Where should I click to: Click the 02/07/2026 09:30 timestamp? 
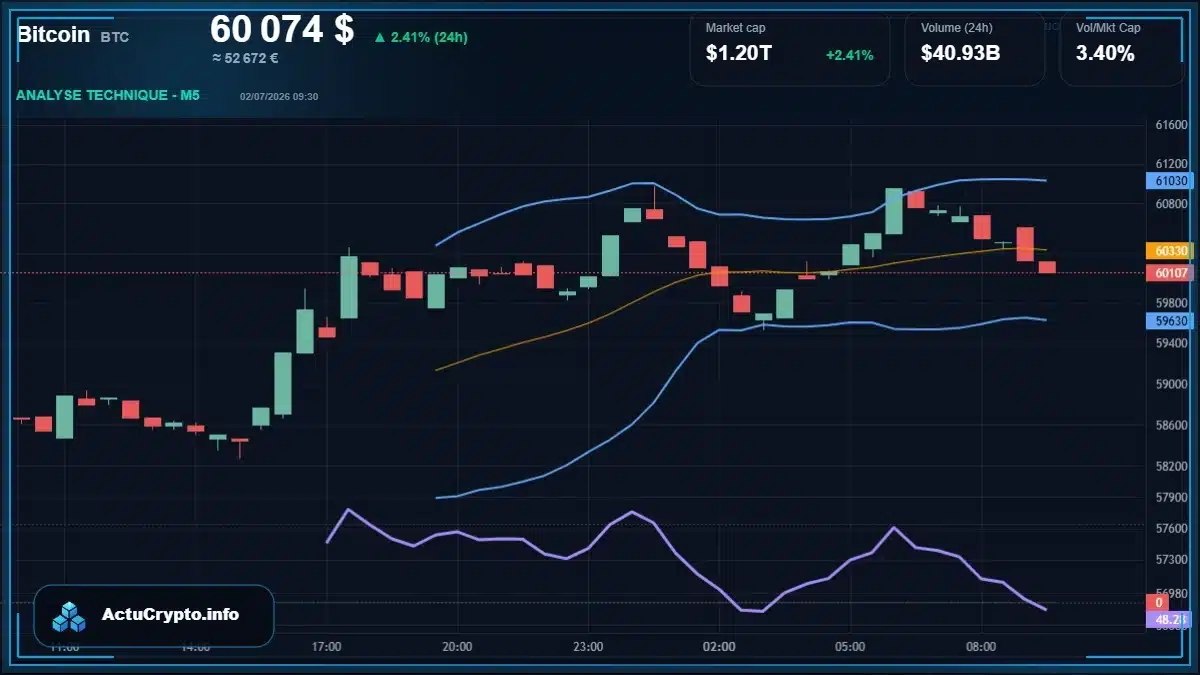pos(279,97)
